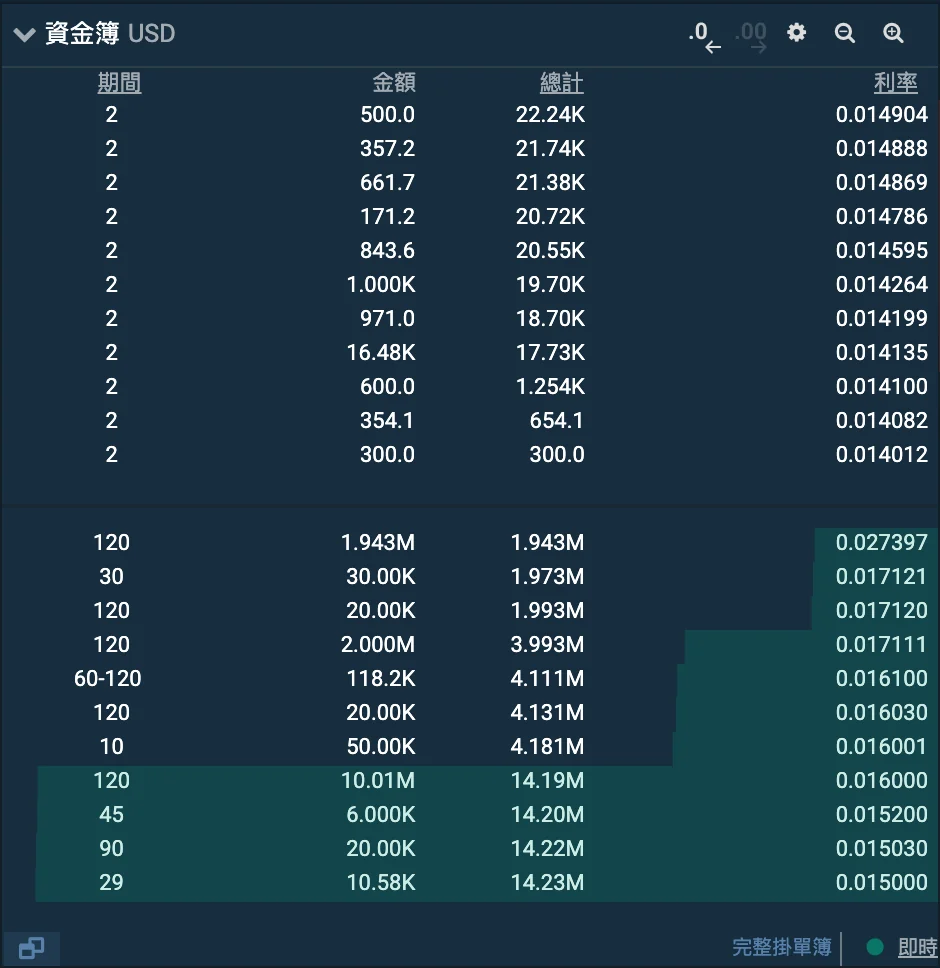Click the 3.993M total cell
This screenshot has width=940, height=968.
[547, 644]
